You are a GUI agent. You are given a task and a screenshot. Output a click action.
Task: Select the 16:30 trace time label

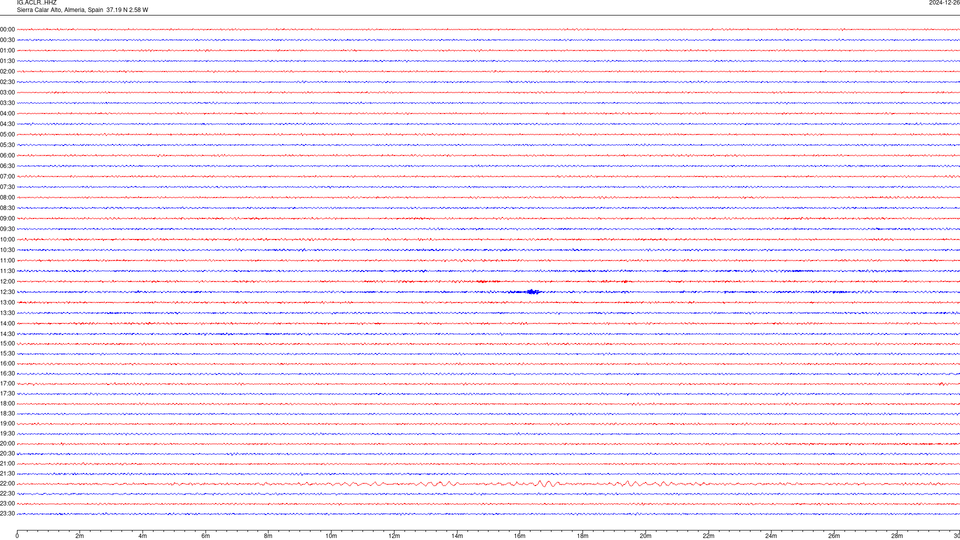[x=7, y=373]
